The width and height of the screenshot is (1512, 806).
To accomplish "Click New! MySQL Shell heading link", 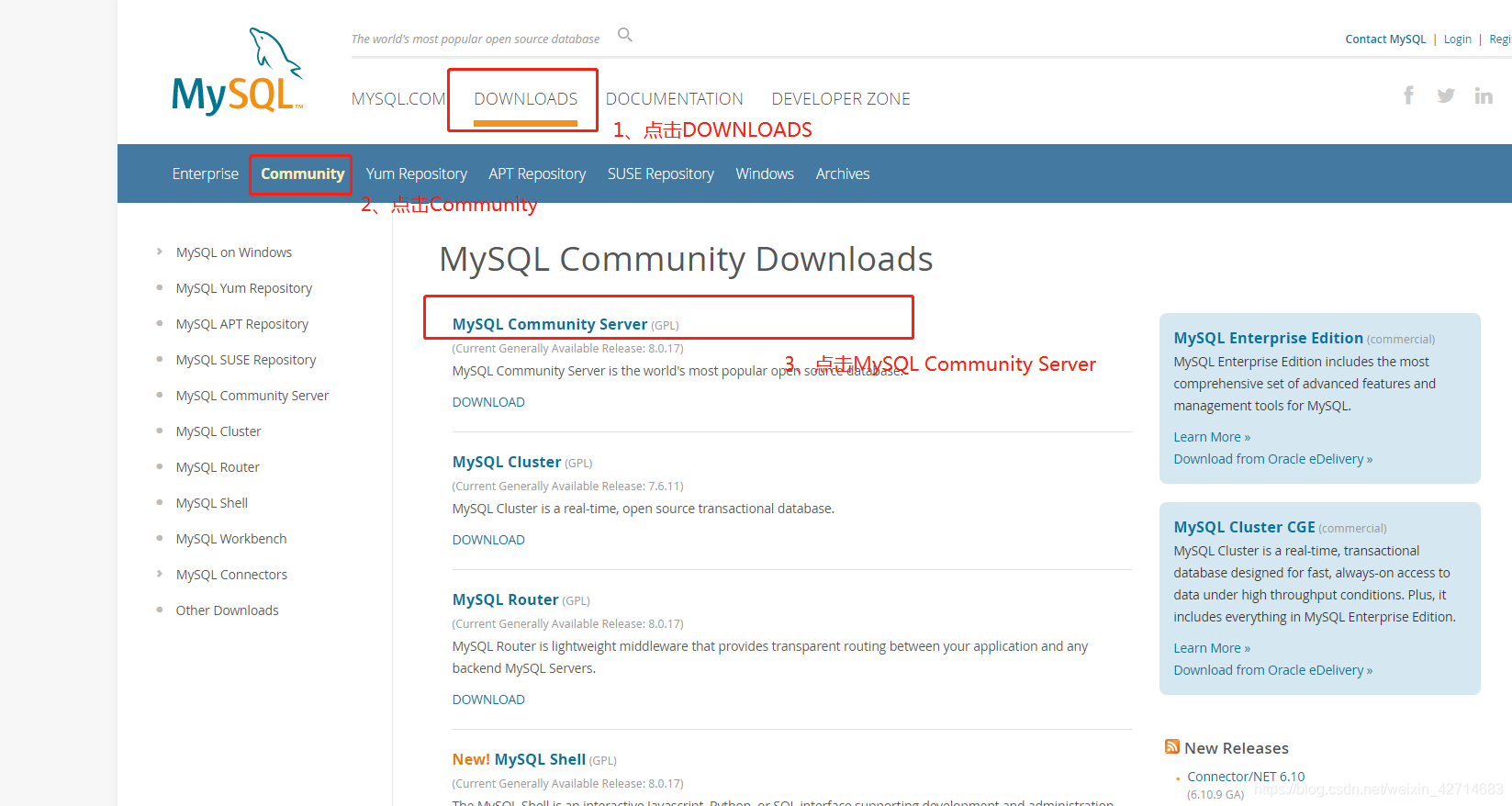I will 519,759.
